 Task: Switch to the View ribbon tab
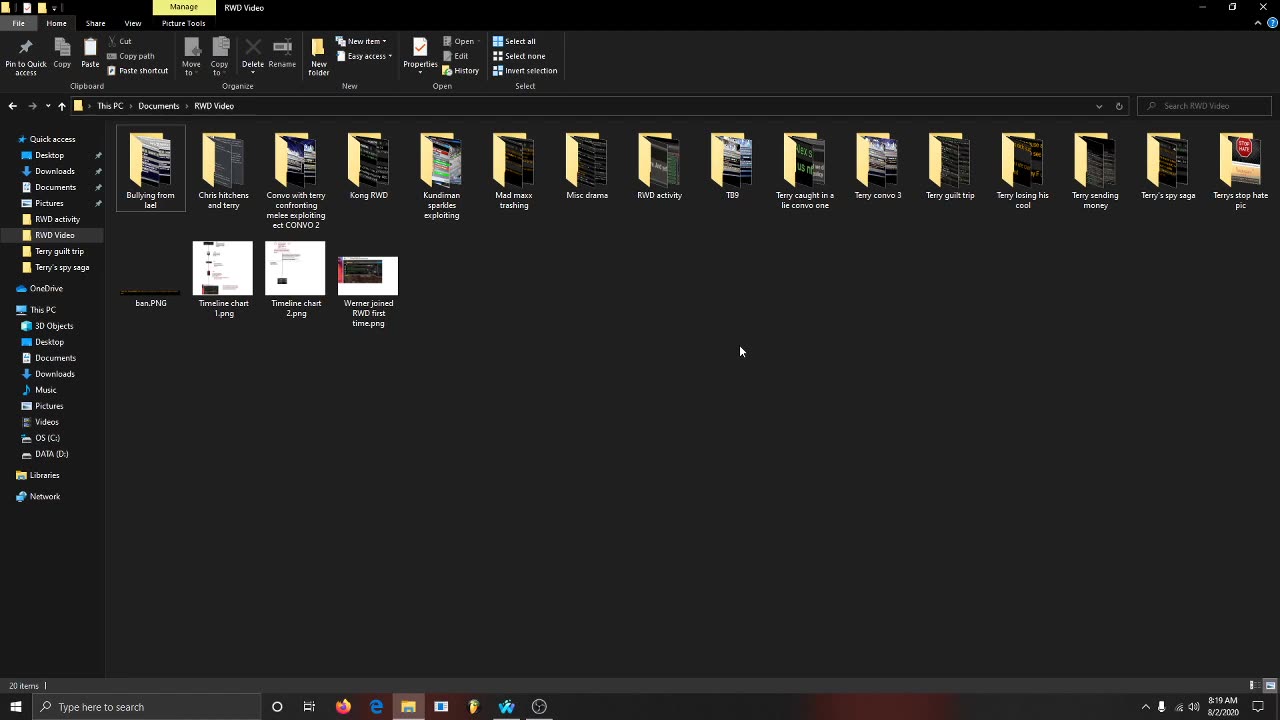[133, 23]
